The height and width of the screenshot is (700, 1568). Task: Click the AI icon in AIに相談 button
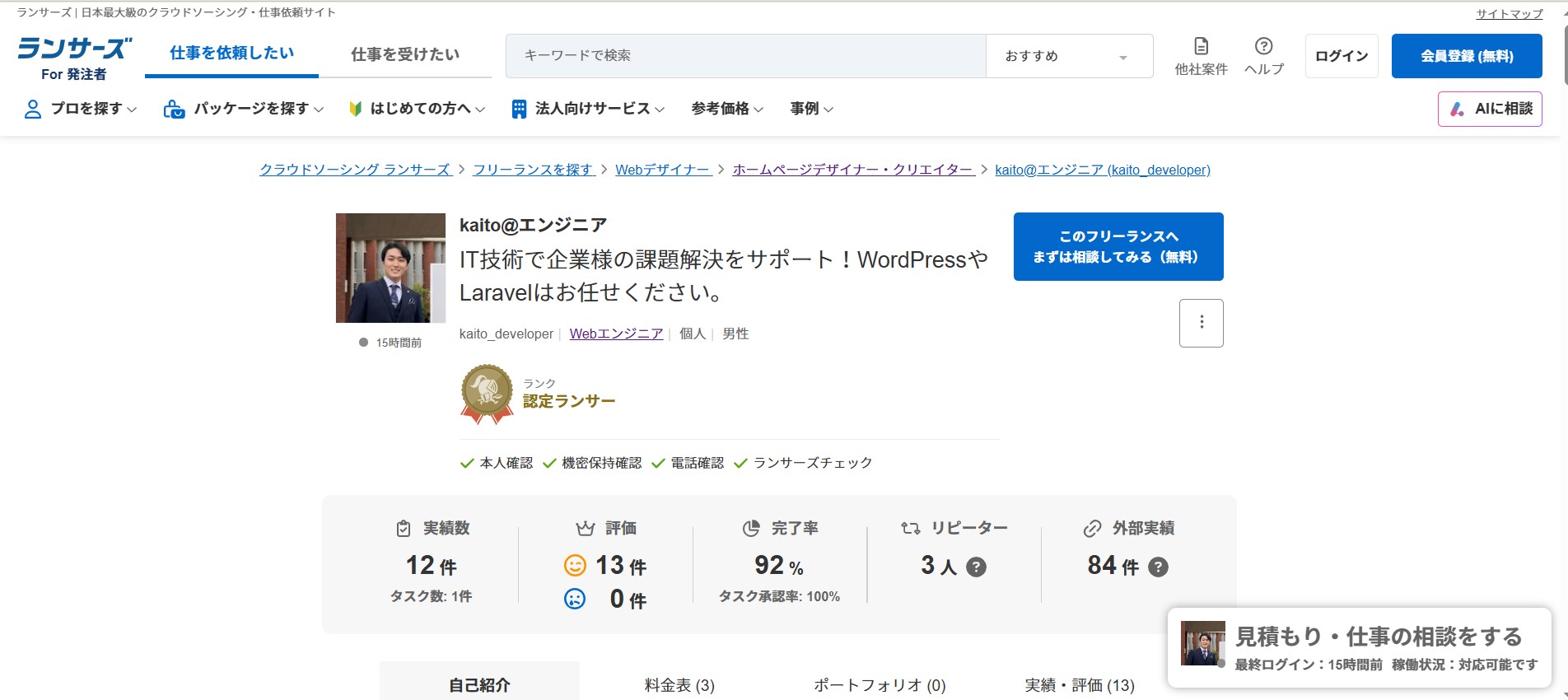point(1457,109)
